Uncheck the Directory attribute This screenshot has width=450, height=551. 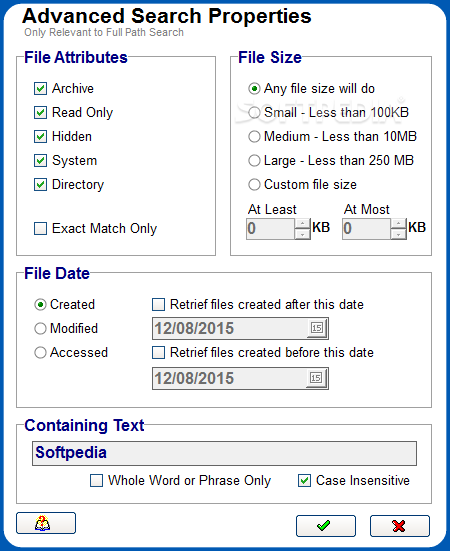pyautogui.click(x=40, y=184)
